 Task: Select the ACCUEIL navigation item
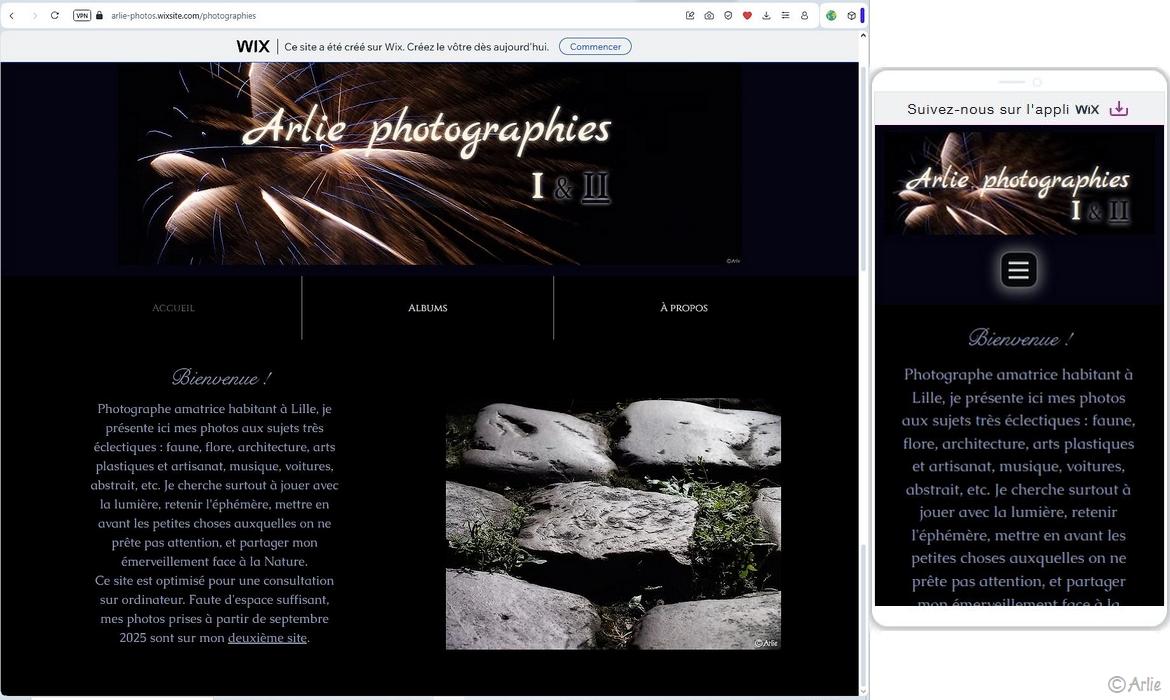pos(173,308)
